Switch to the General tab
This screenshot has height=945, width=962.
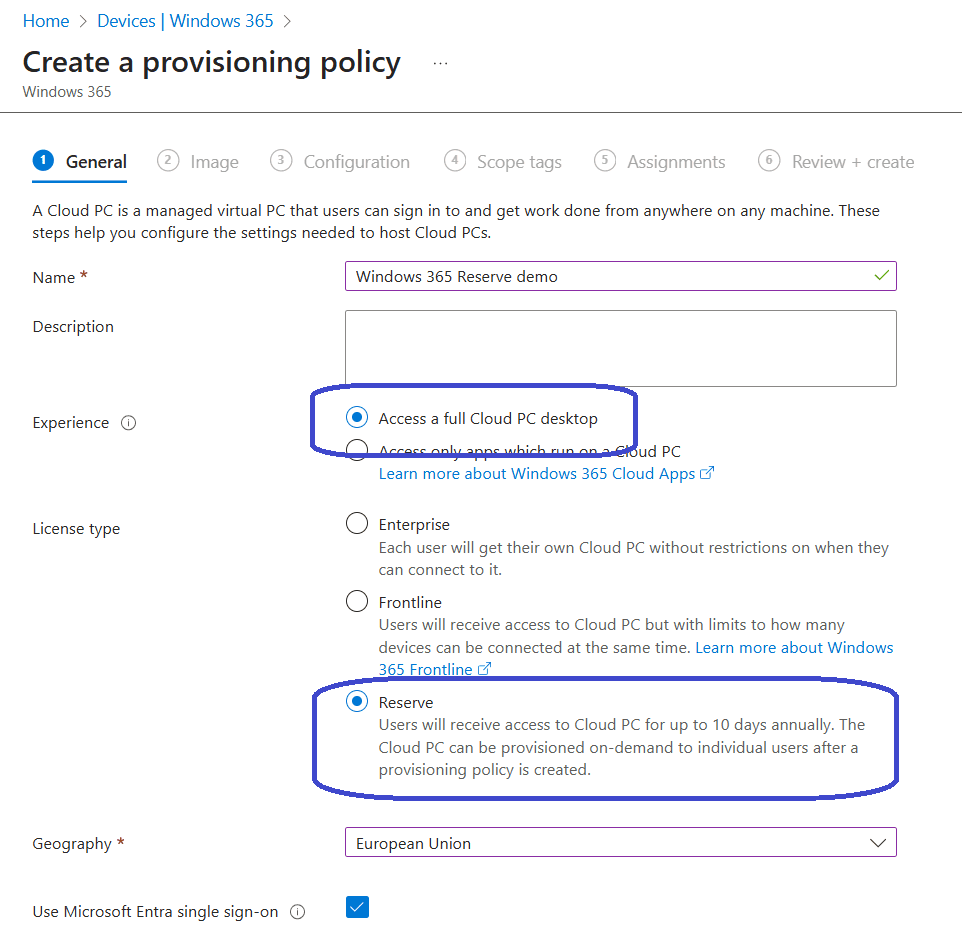96,162
